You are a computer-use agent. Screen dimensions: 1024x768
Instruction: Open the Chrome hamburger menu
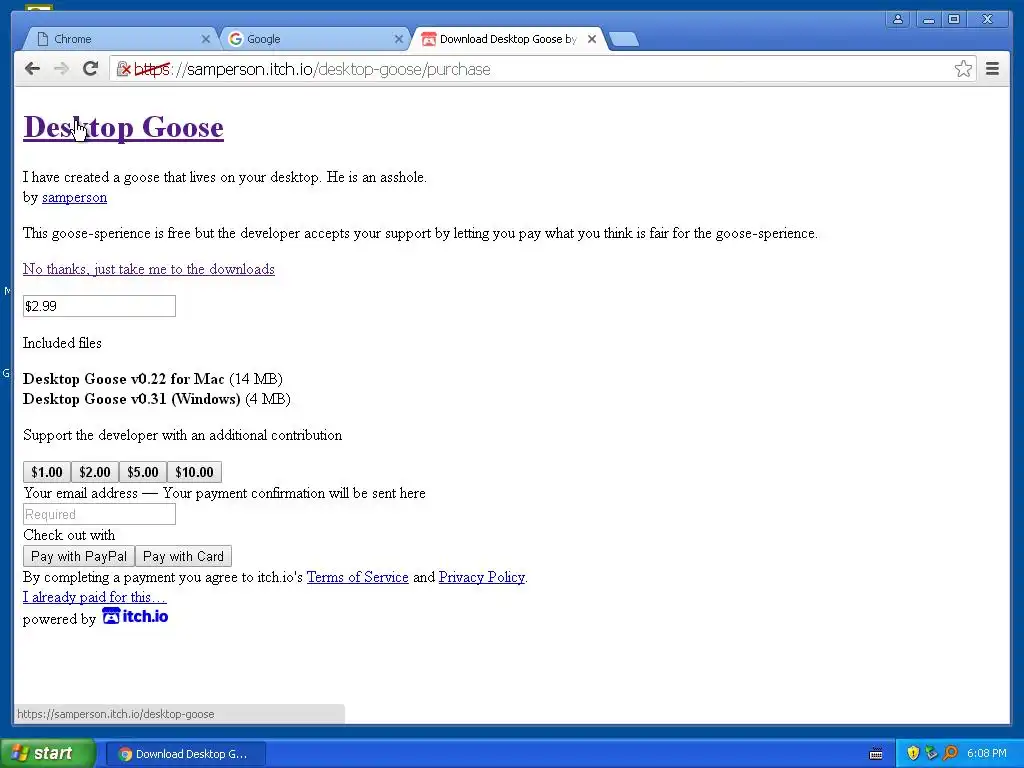pos(992,69)
